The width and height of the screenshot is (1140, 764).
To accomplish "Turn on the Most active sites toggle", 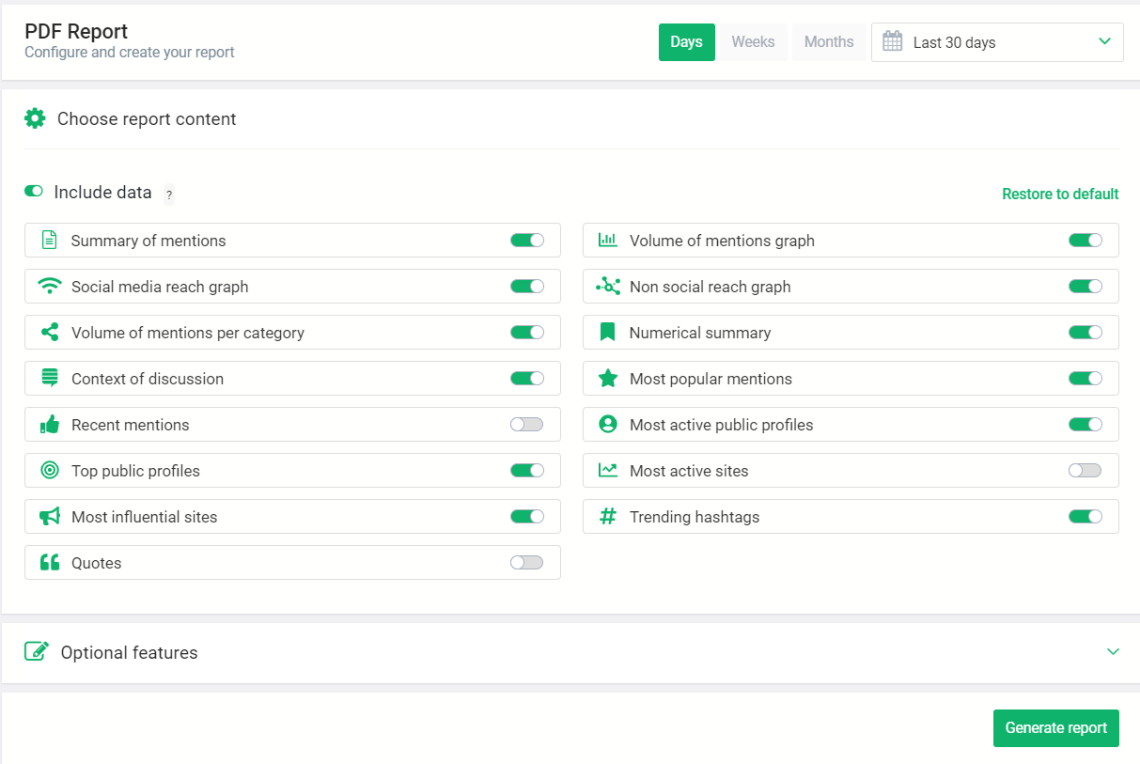I will pyautogui.click(x=1085, y=470).
